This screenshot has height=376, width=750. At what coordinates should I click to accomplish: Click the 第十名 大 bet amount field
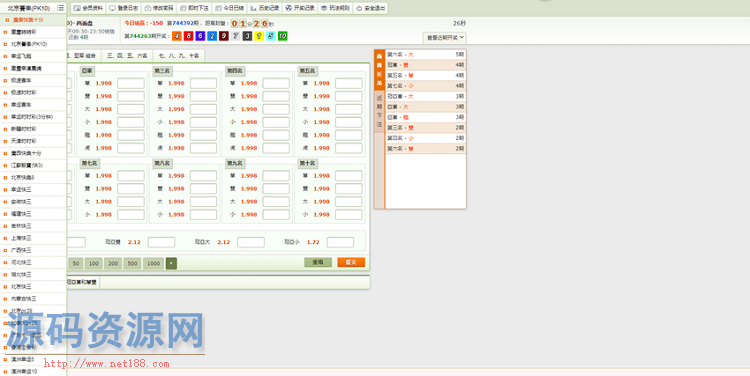349,202
